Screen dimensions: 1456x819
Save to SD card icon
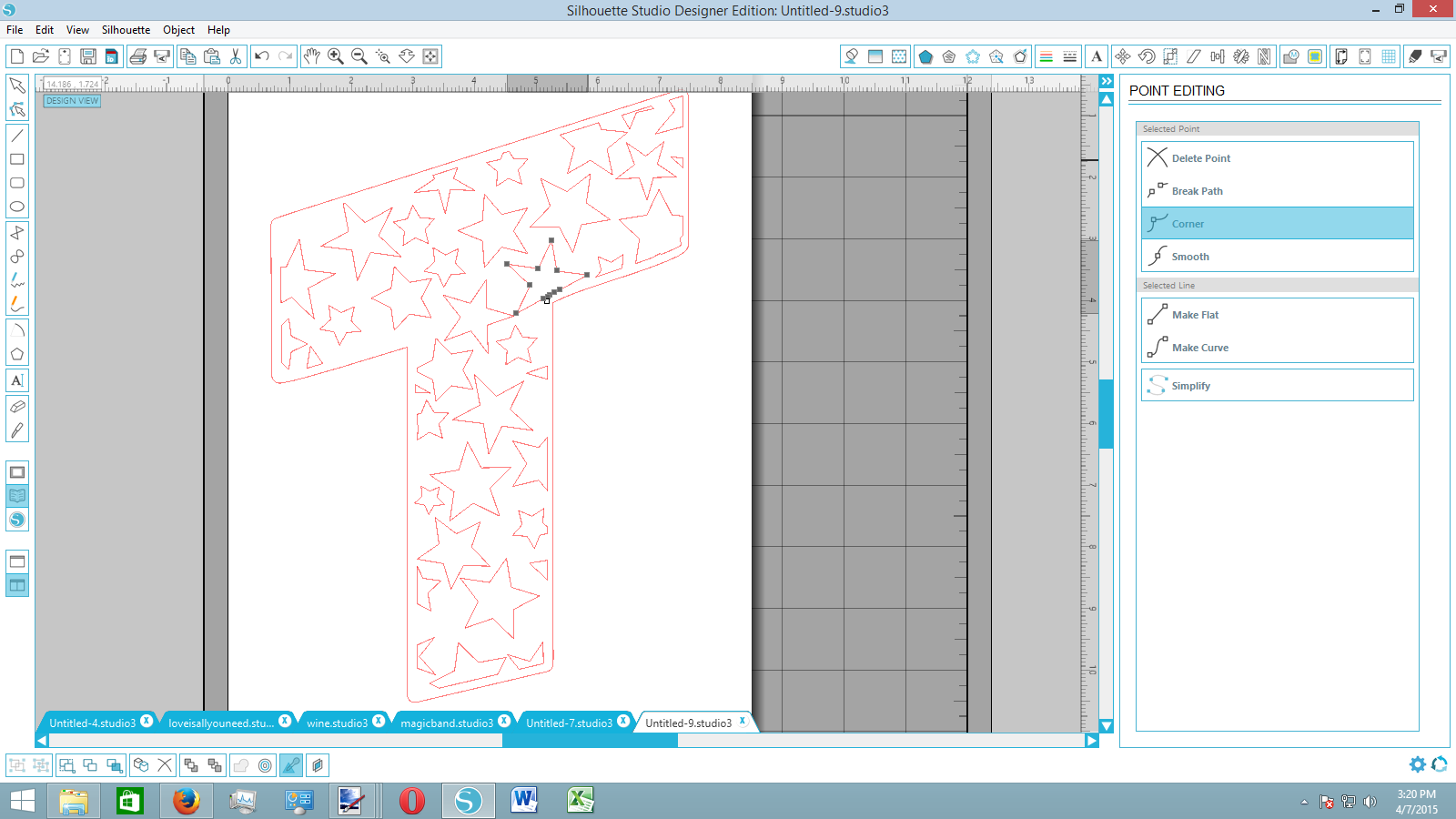(x=112, y=56)
